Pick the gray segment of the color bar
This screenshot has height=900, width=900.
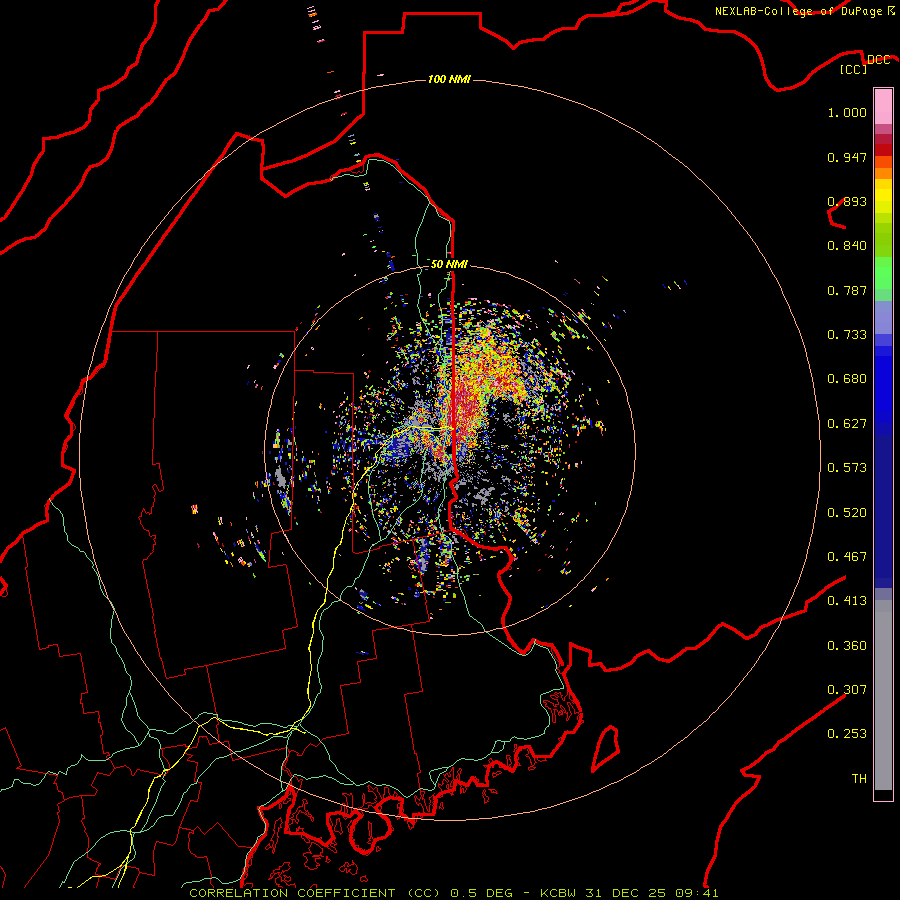click(883, 695)
